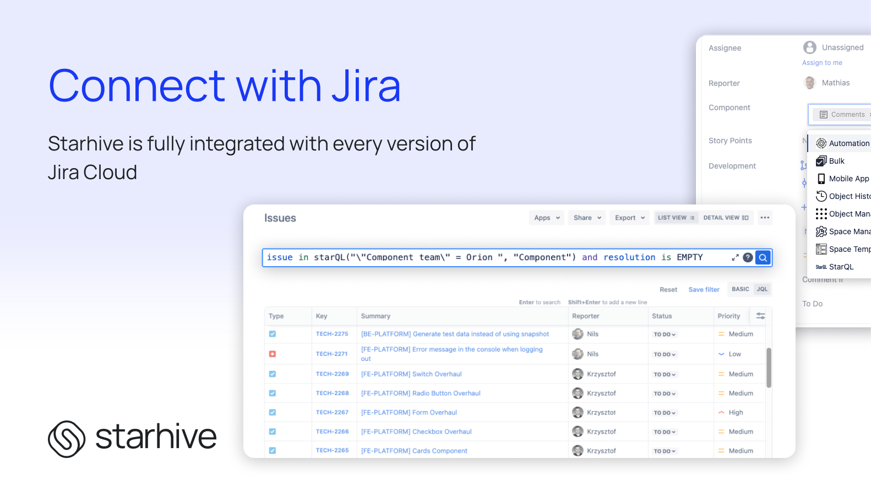871x496 pixels.
Task: Open column settings icon in table header
Action: pyautogui.click(x=760, y=316)
